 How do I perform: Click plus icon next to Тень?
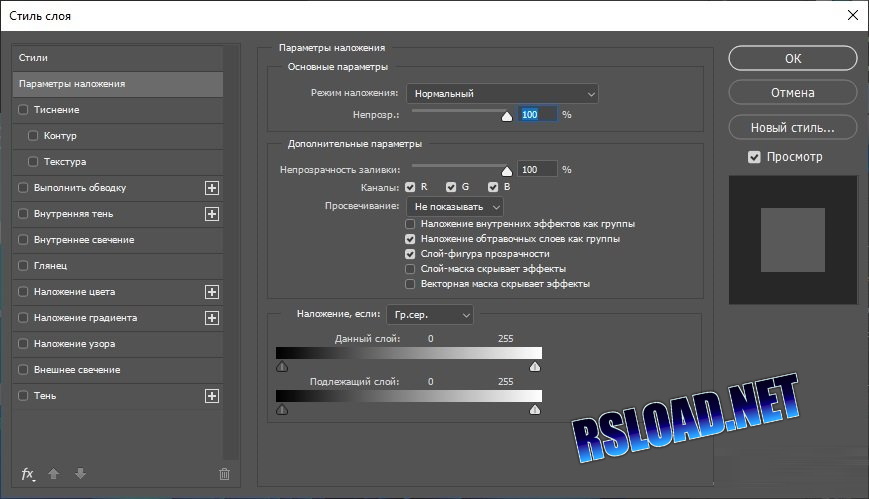(x=212, y=396)
